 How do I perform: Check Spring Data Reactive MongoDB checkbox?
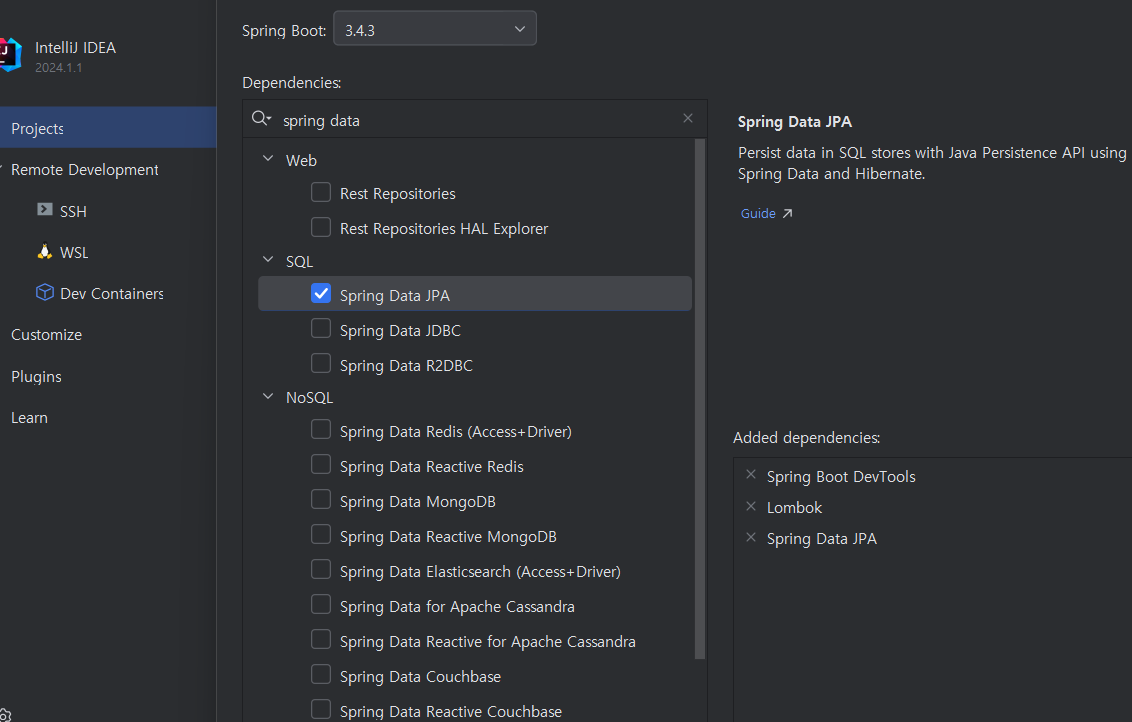tap(321, 534)
